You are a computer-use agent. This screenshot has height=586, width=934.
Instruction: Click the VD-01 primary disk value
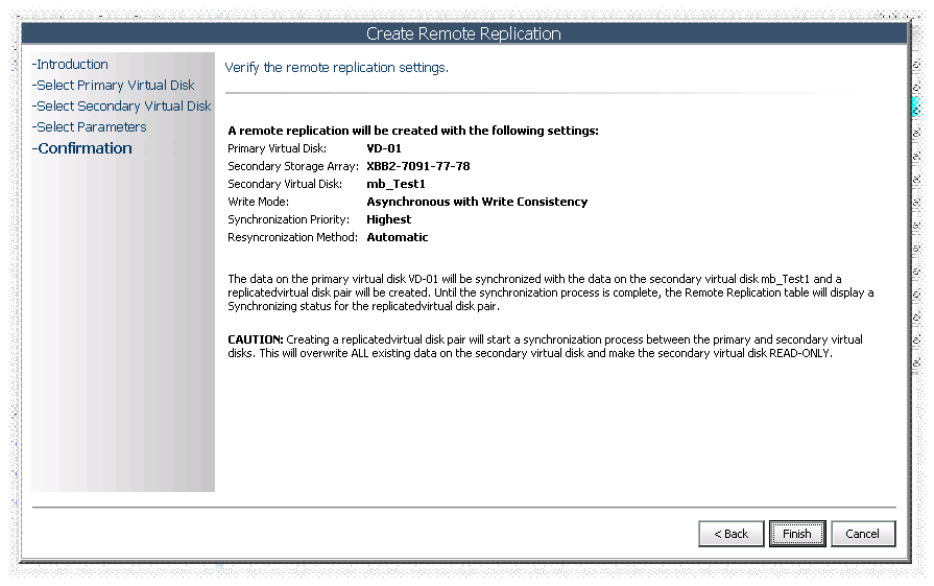tap(384, 148)
